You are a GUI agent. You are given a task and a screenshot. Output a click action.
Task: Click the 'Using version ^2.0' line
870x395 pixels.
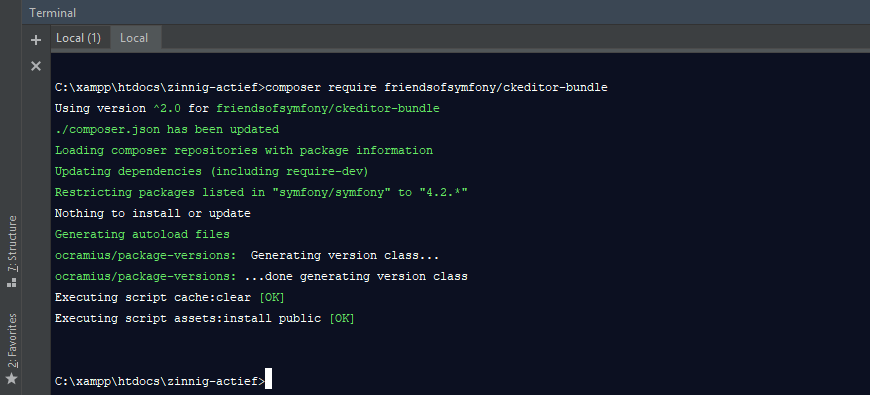[x=247, y=109]
